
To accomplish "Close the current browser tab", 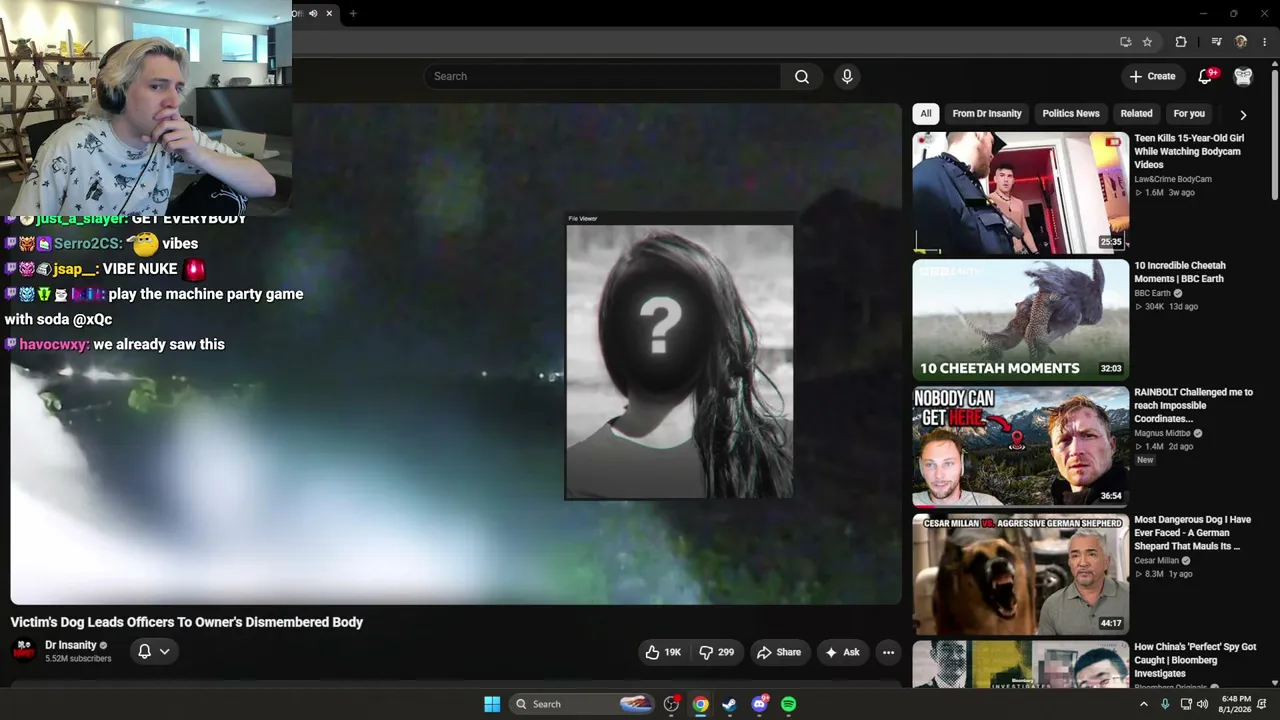I will [x=329, y=13].
